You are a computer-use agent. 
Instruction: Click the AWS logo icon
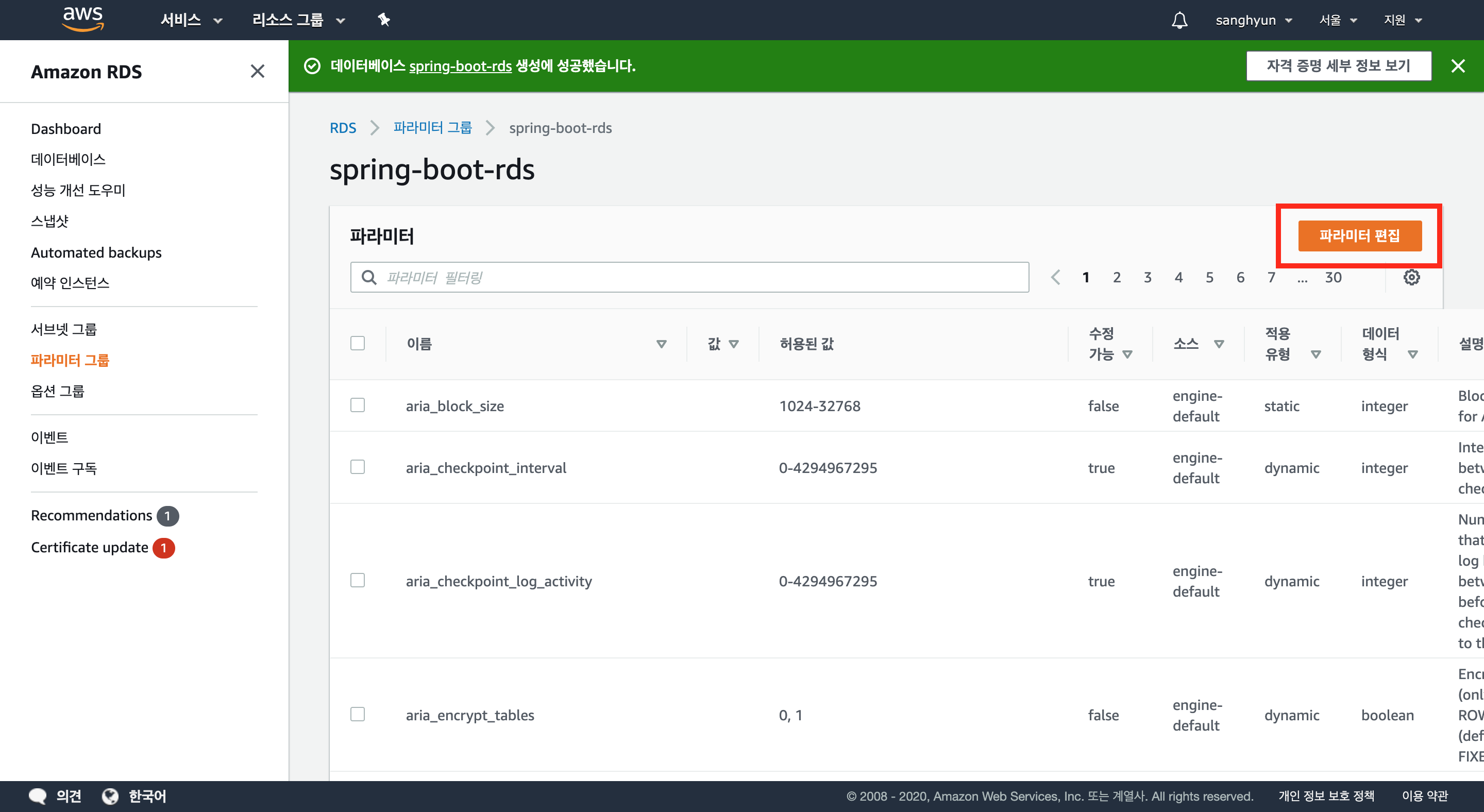click(x=83, y=19)
